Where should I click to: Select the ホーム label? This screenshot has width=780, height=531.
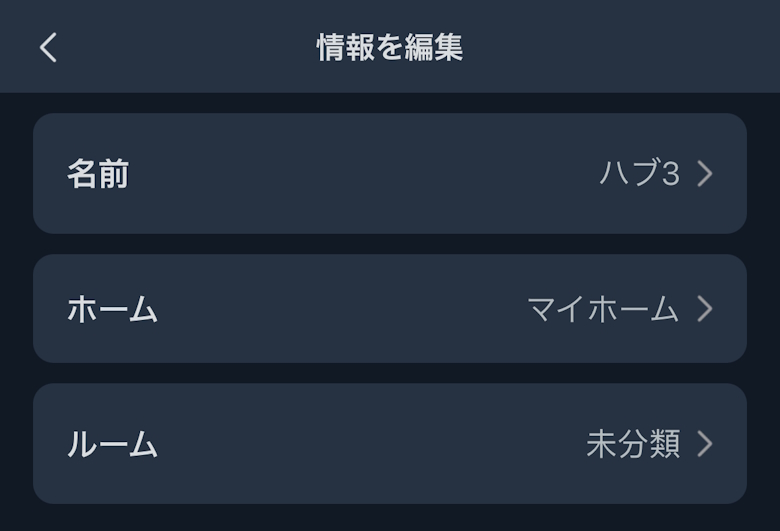tap(112, 309)
